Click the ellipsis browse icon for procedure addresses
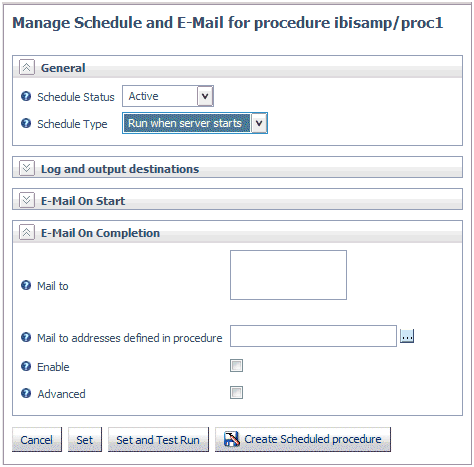This screenshot has width=474, height=467. click(407, 336)
